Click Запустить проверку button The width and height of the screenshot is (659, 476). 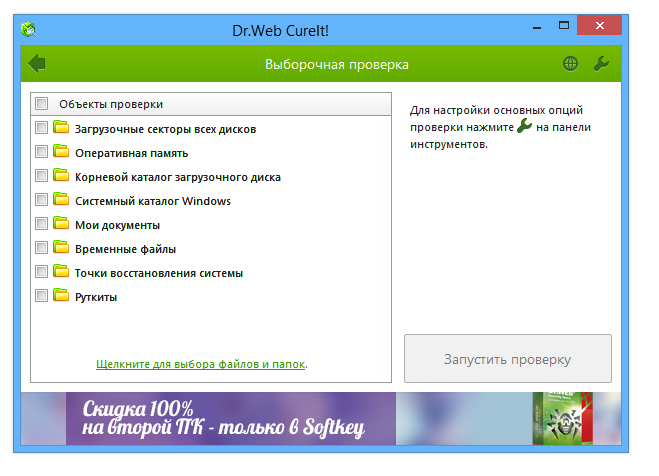508,358
